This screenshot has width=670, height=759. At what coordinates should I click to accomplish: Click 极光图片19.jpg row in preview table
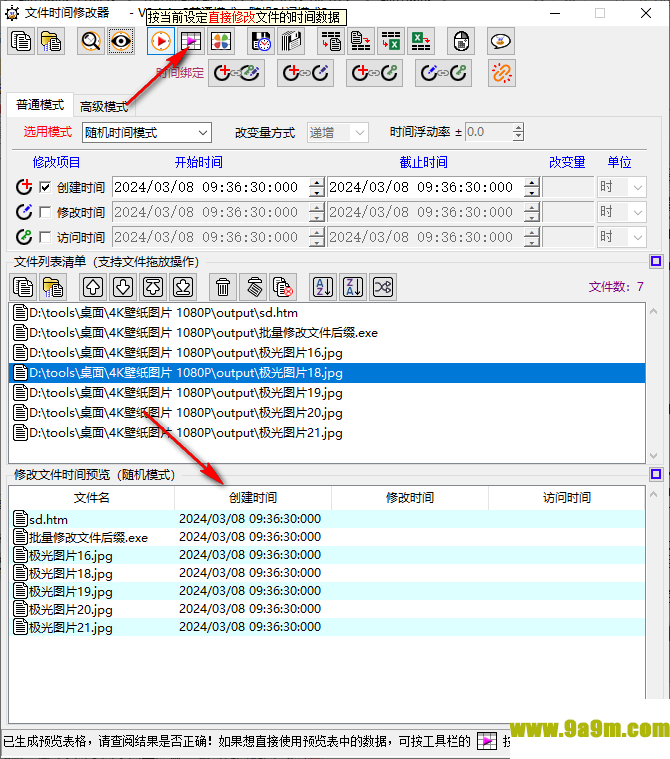click(327, 591)
